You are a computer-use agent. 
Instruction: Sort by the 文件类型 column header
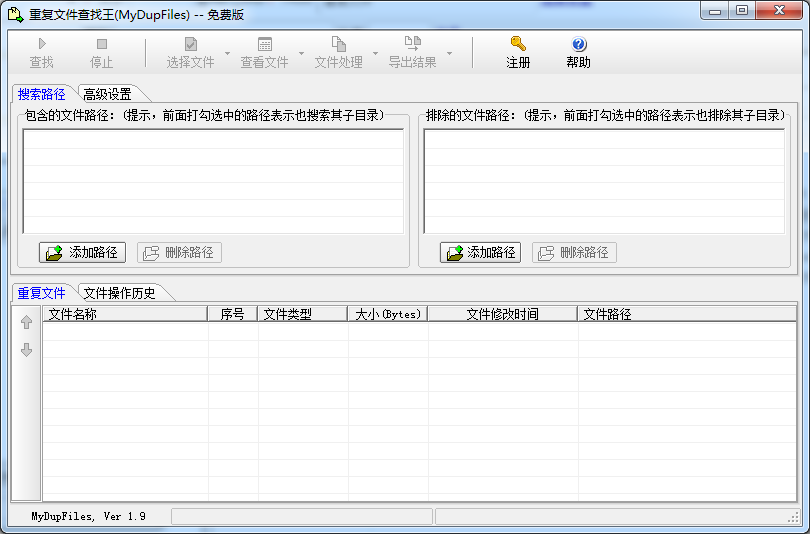[303, 314]
